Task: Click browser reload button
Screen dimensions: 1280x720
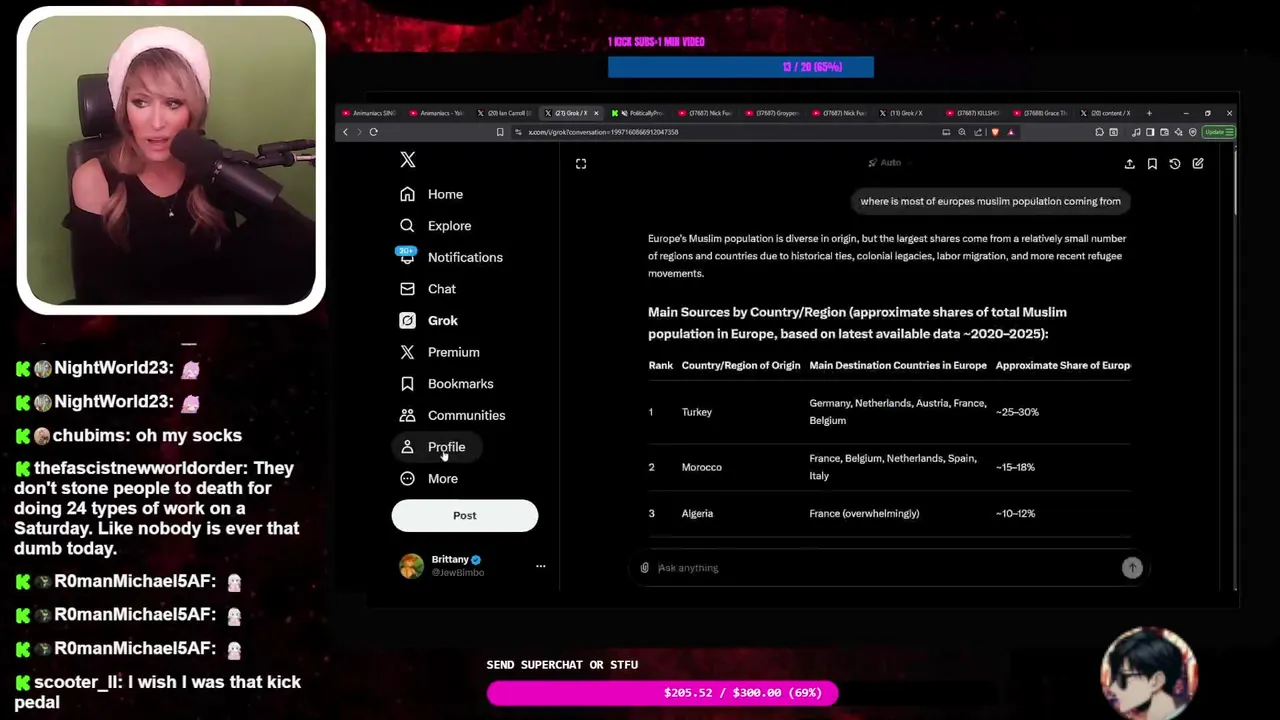Action: [x=373, y=132]
